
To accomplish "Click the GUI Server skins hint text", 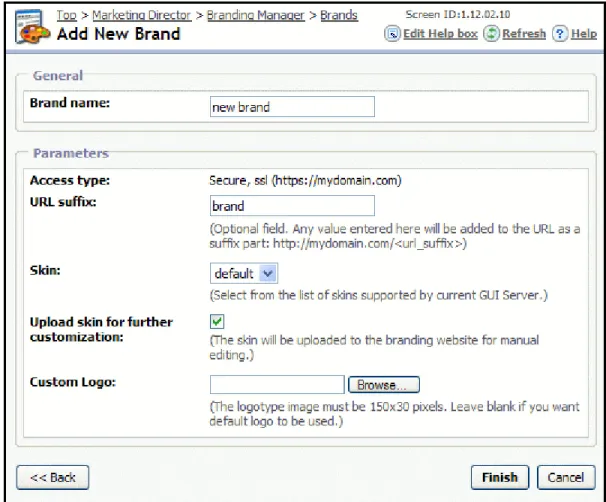I will coord(378,295).
